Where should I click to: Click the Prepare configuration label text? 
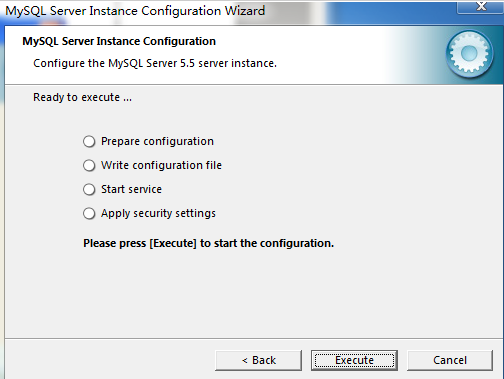(157, 141)
